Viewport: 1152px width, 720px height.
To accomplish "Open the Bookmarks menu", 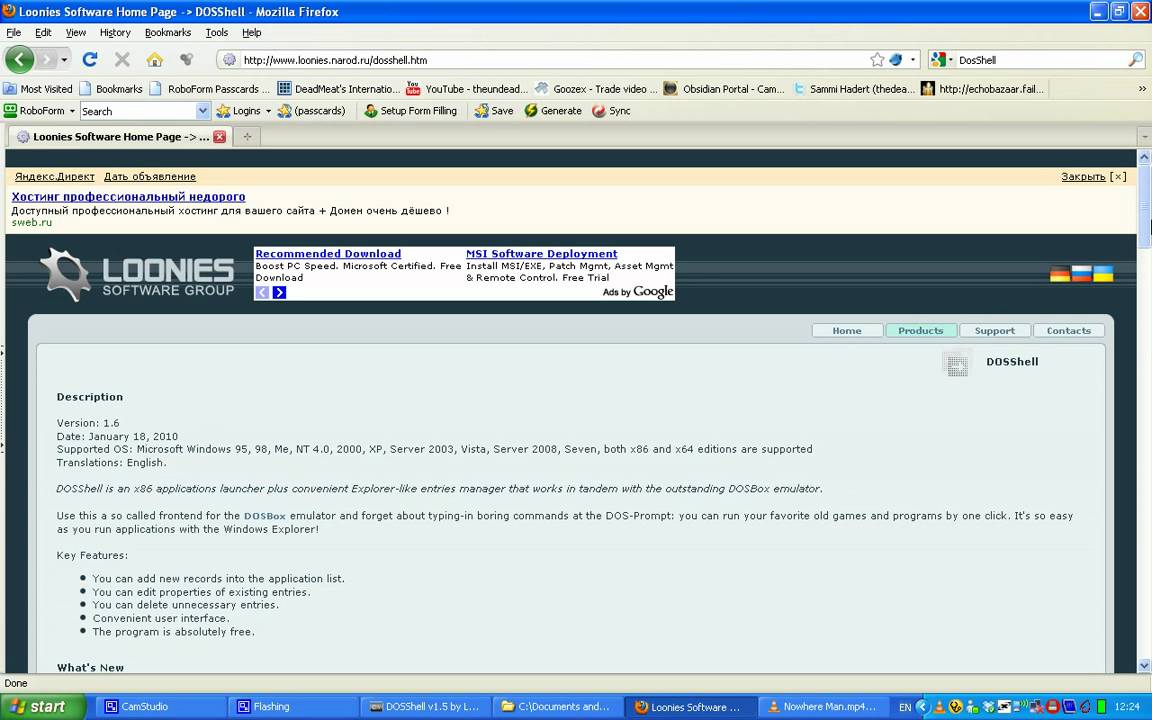I will coord(168,32).
